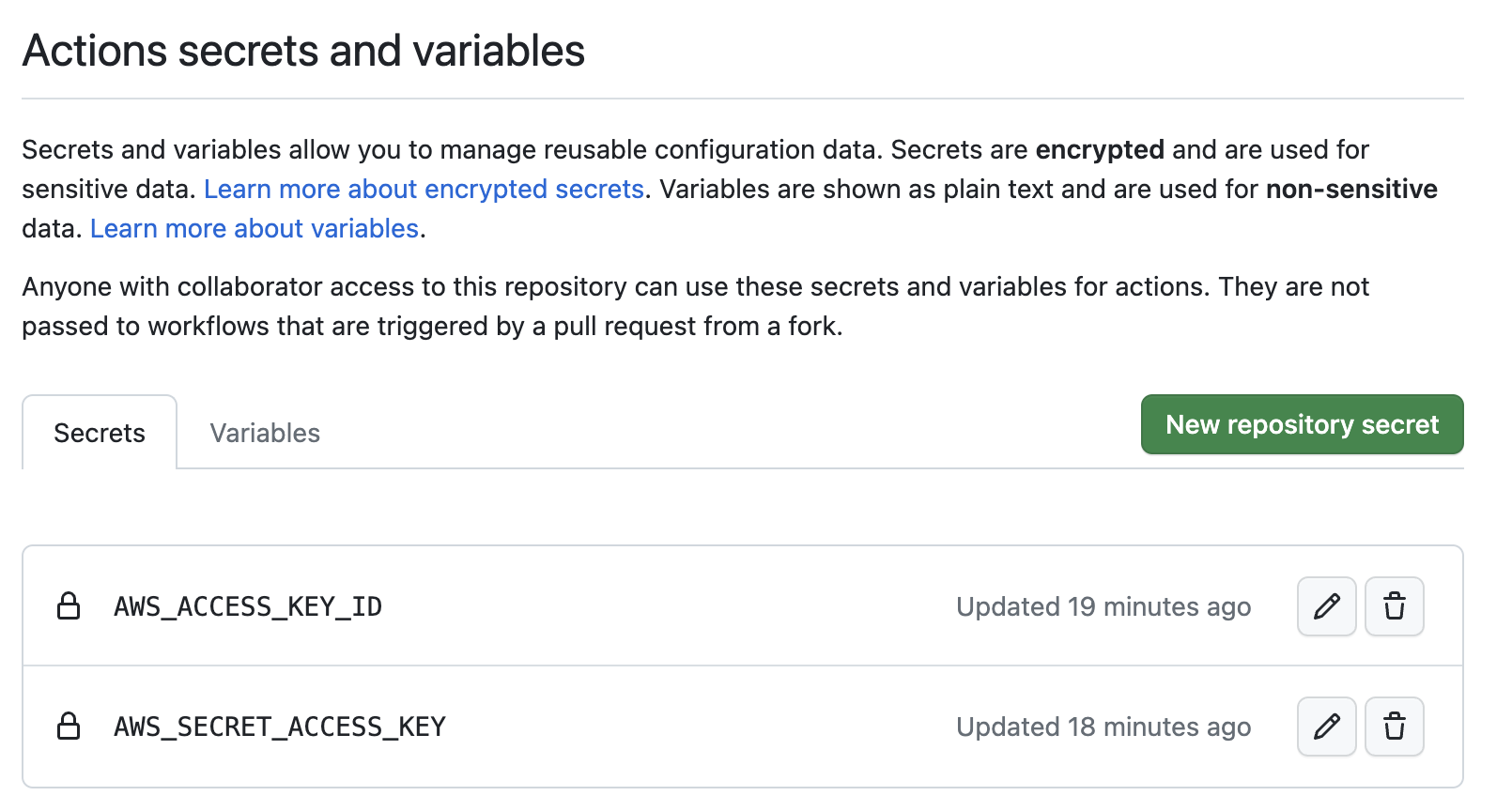Click the bold 'non-sensitive' text
The height and width of the screenshot is (811, 1512).
click(x=1351, y=189)
